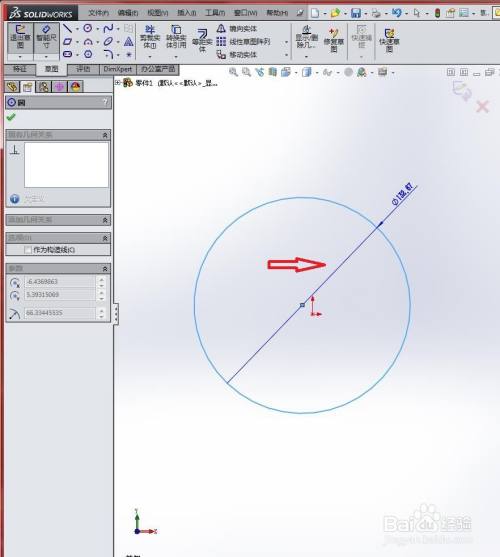This screenshot has height=557, width=500.
Task: Click the Section View icon in view toolbar
Action: (273, 72)
